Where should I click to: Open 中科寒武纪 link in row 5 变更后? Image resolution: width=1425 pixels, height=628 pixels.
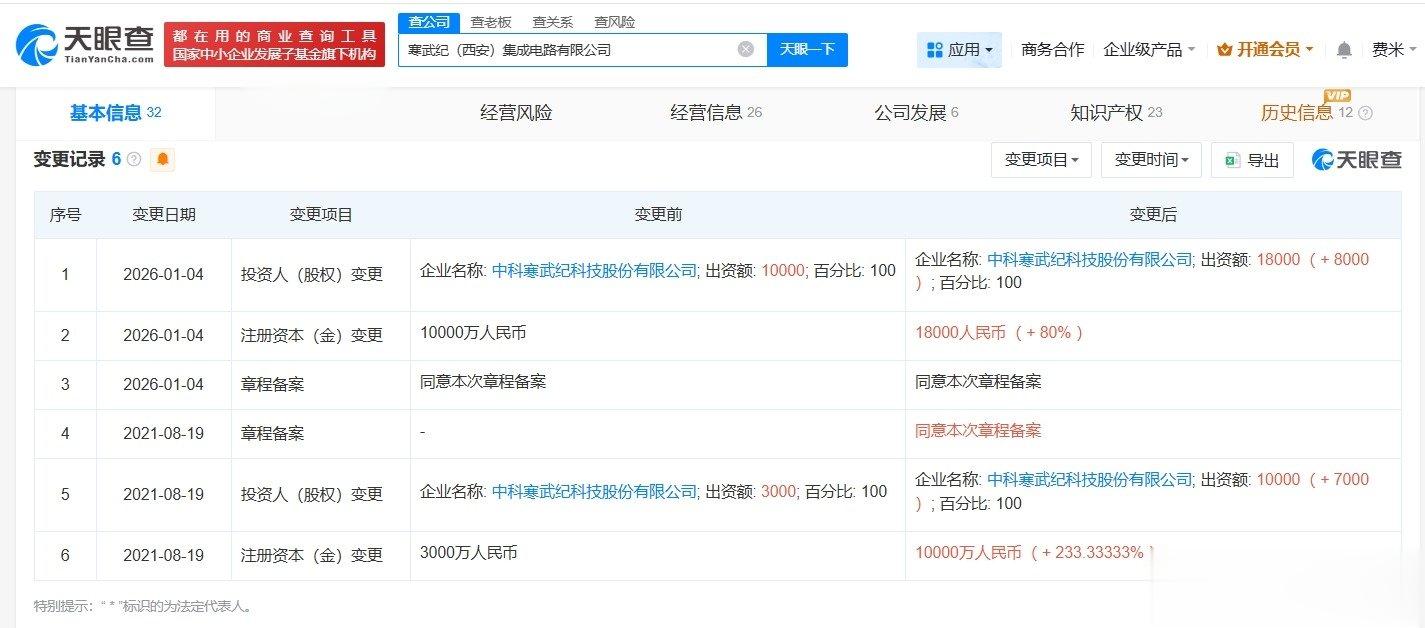click(x=1090, y=480)
